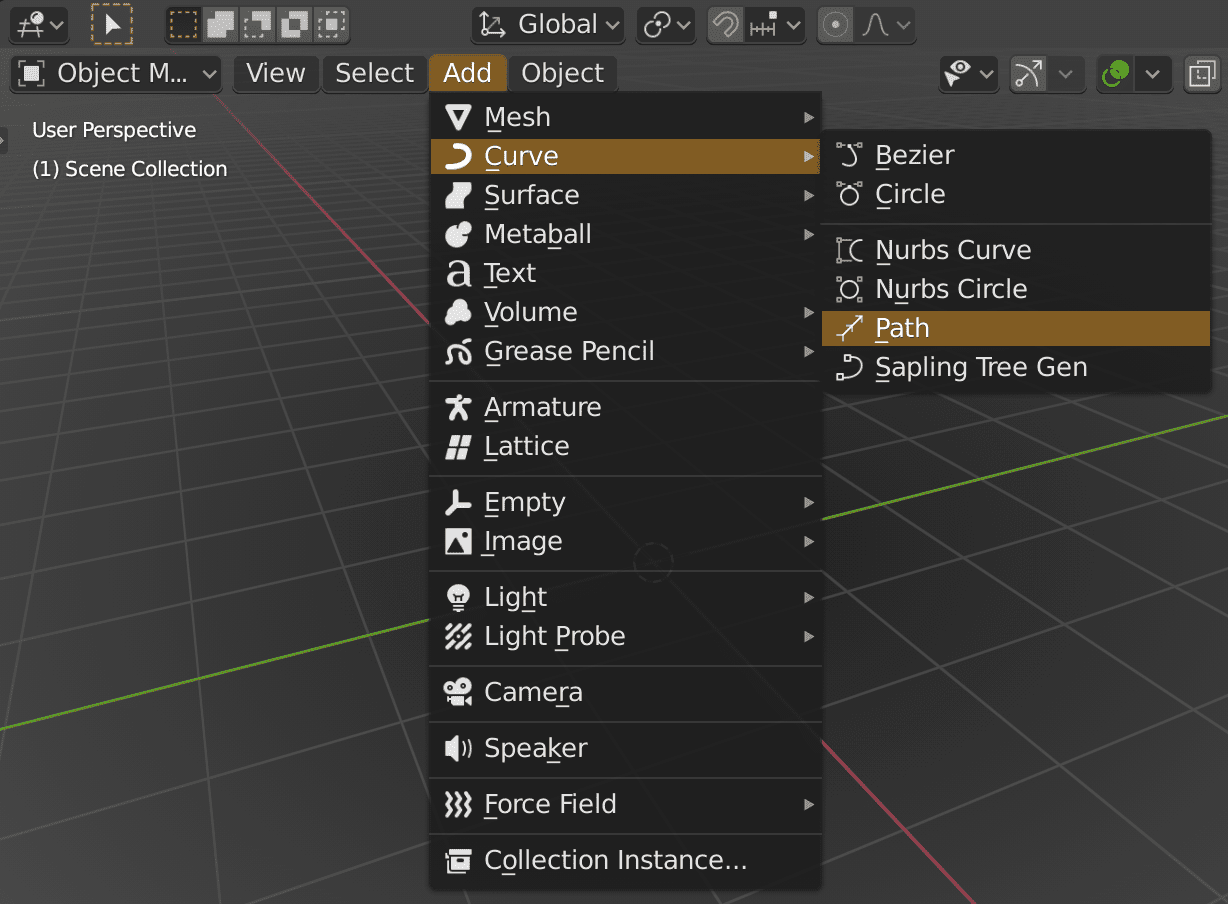
Task: Choose Bezier from the Curve submenu
Action: [x=914, y=155]
